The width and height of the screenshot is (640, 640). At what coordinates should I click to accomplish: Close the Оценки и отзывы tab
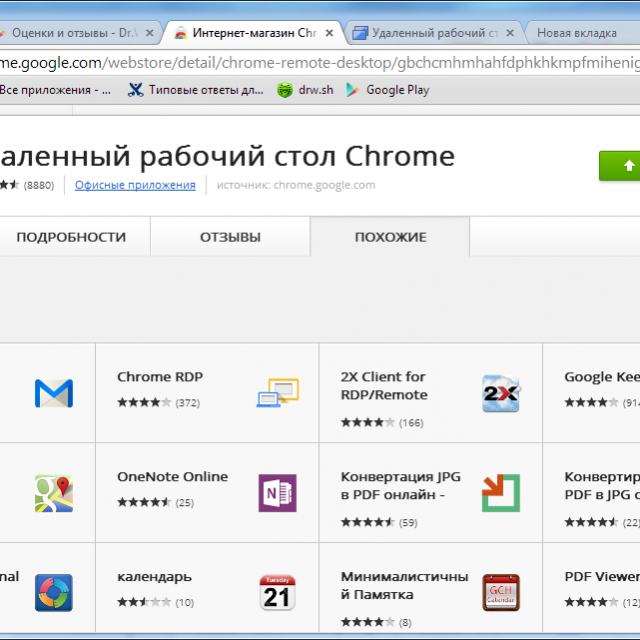coord(150,33)
